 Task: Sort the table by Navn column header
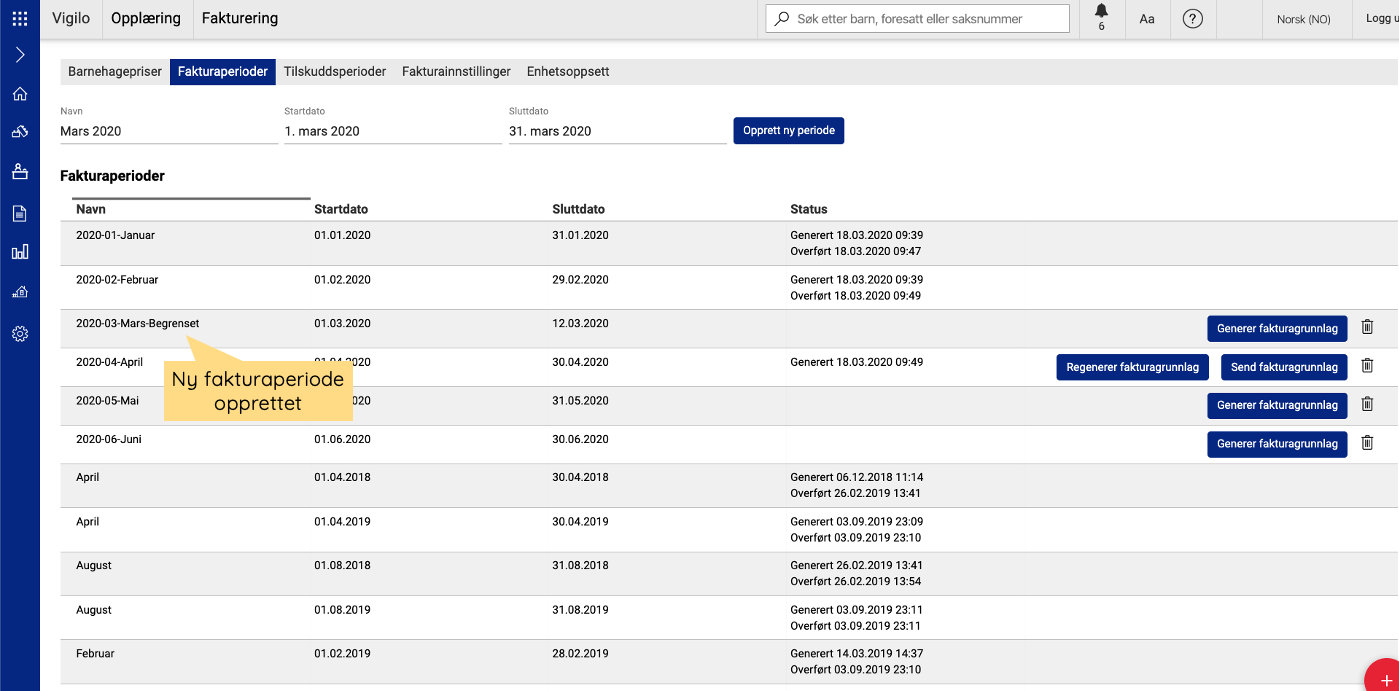click(x=91, y=209)
